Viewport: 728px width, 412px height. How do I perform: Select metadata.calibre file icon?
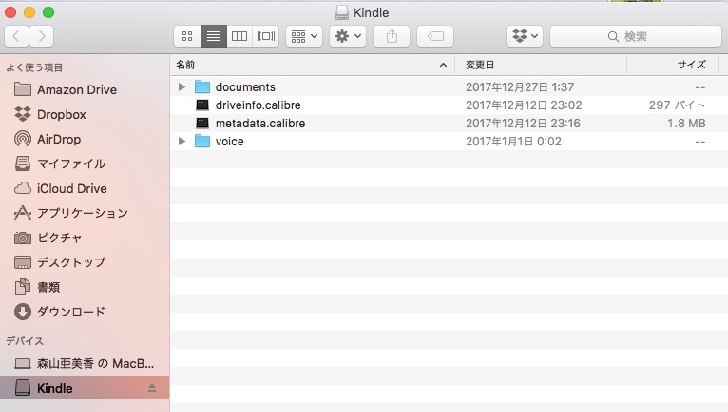point(202,123)
